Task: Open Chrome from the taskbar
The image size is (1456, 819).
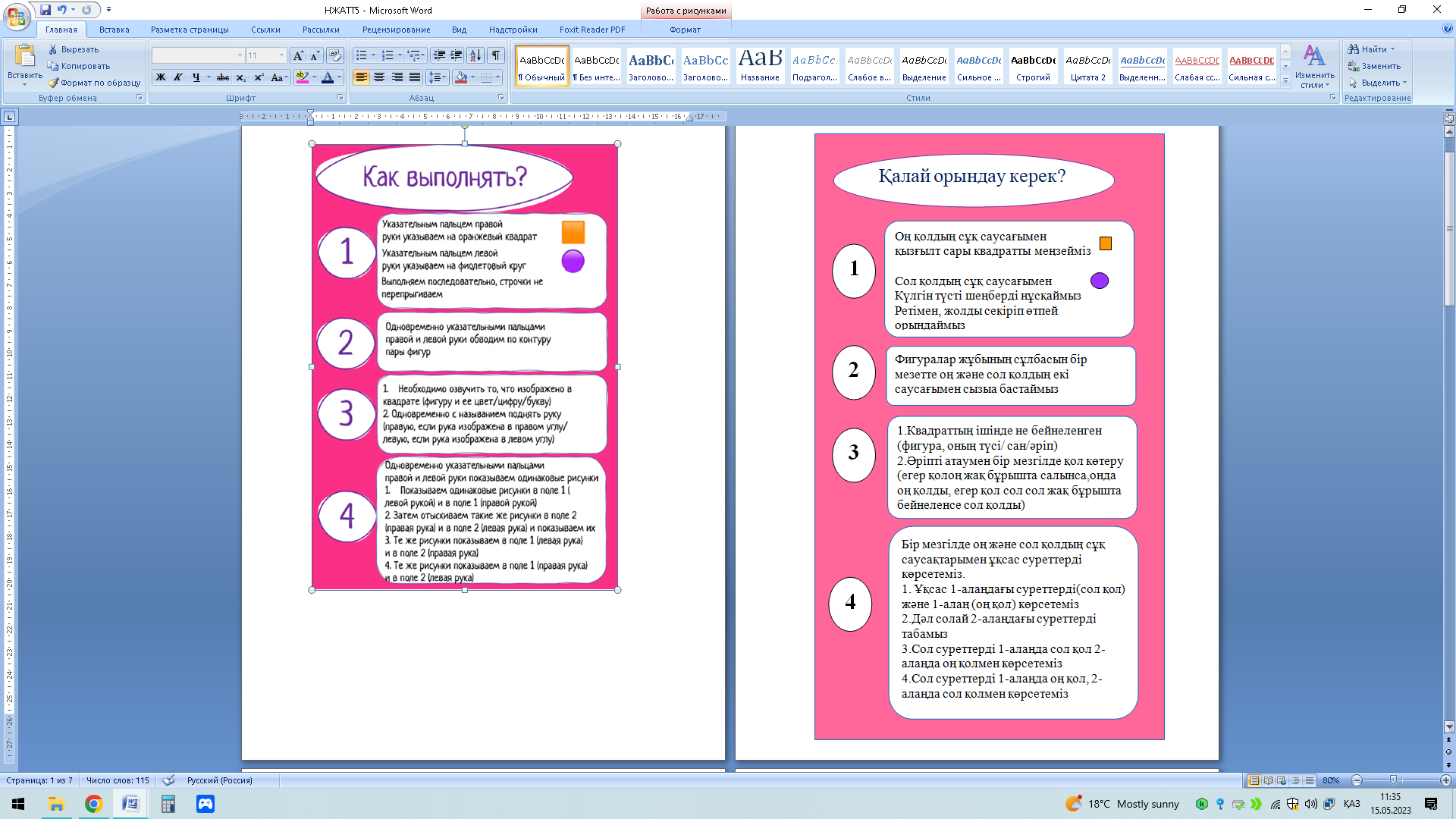Action: pyautogui.click(x=93, y=804)
